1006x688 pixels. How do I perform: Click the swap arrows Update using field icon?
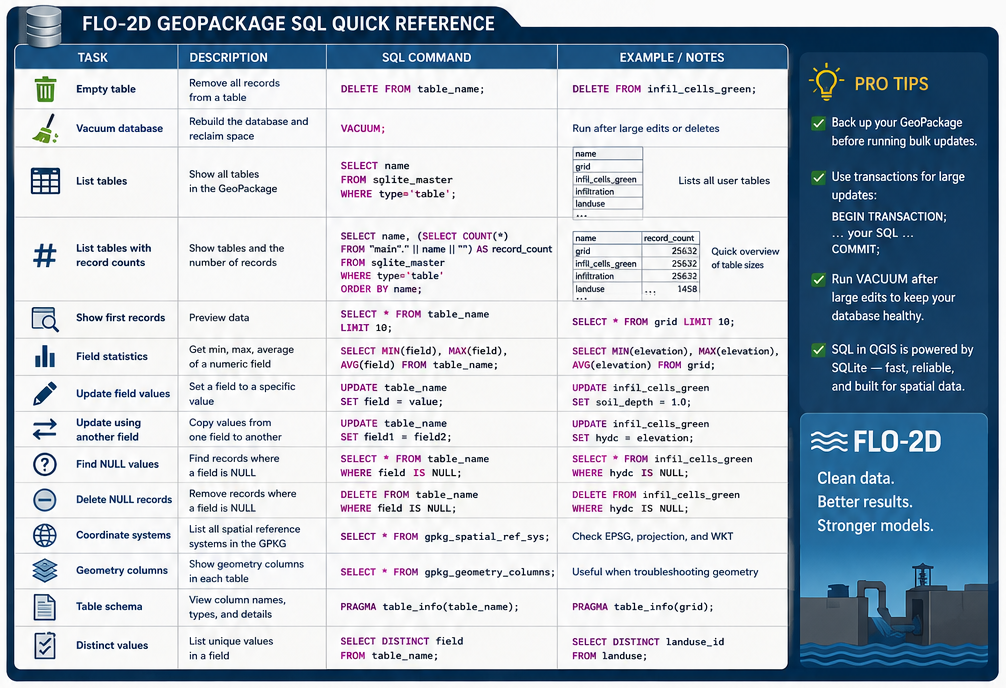point(45,429)
